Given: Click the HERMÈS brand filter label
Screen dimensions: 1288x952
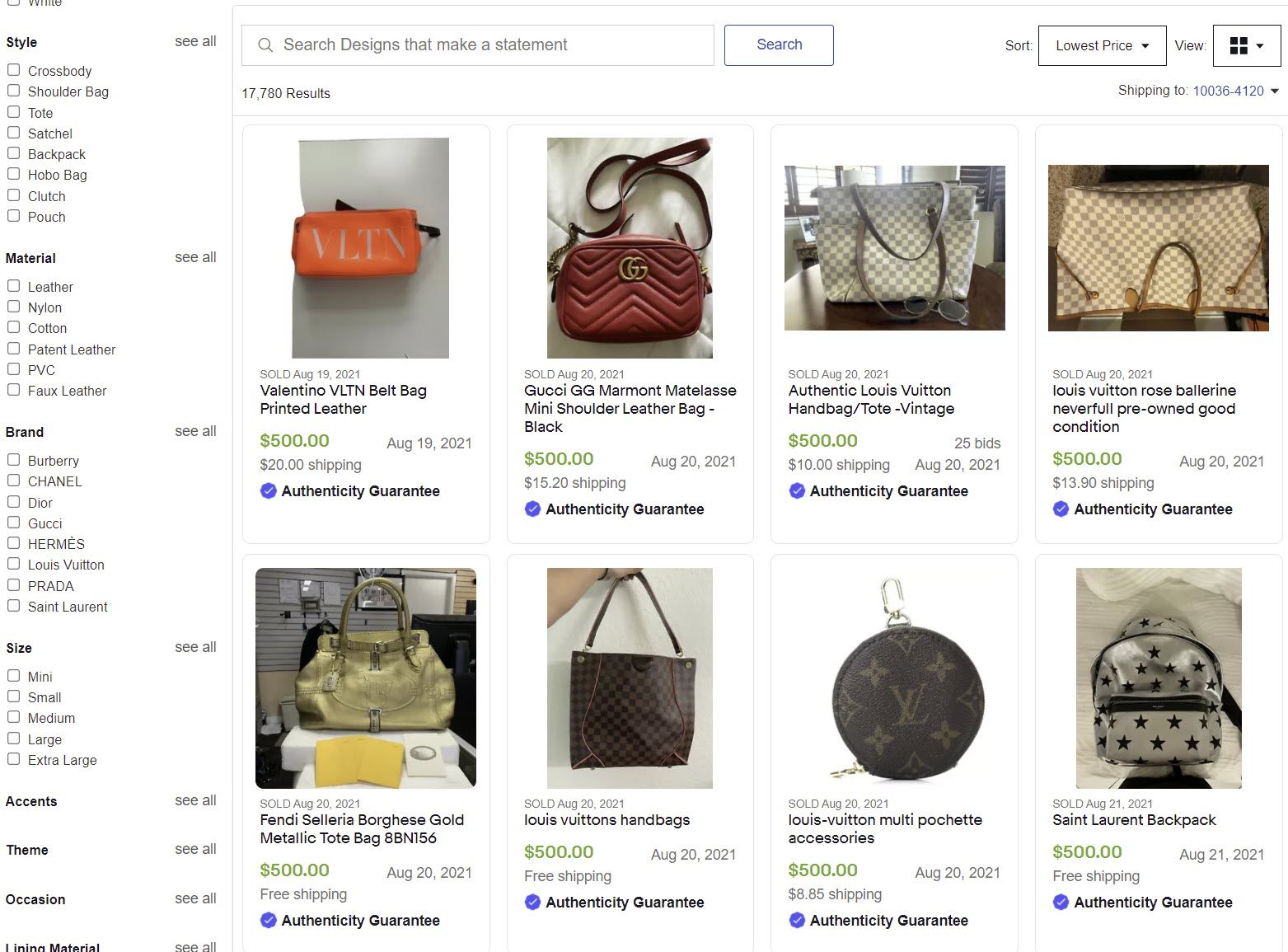Looking at the screenshot, I should point(56,544).
